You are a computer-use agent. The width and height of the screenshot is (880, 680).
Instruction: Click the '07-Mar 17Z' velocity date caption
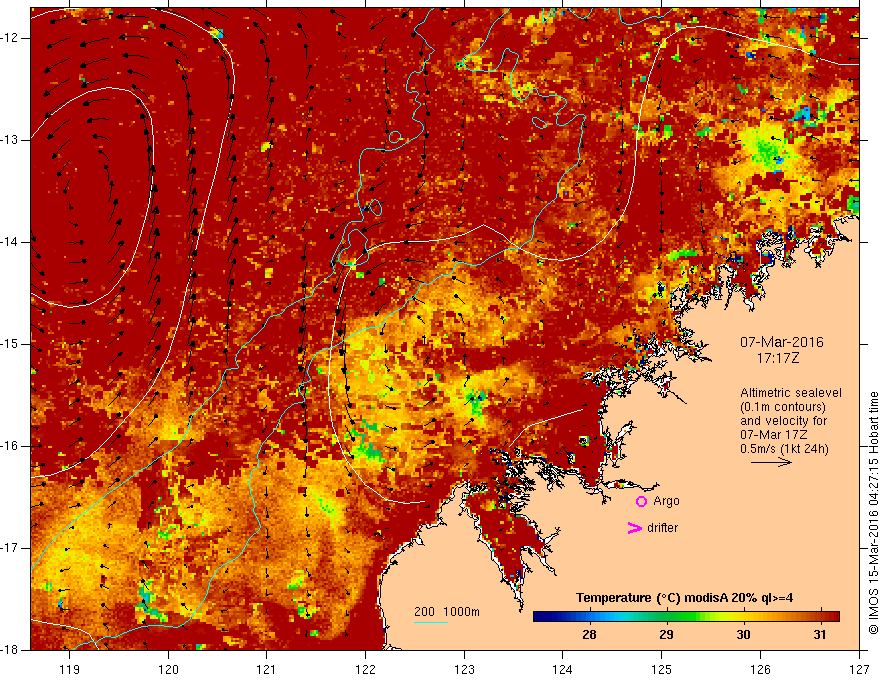773,435
